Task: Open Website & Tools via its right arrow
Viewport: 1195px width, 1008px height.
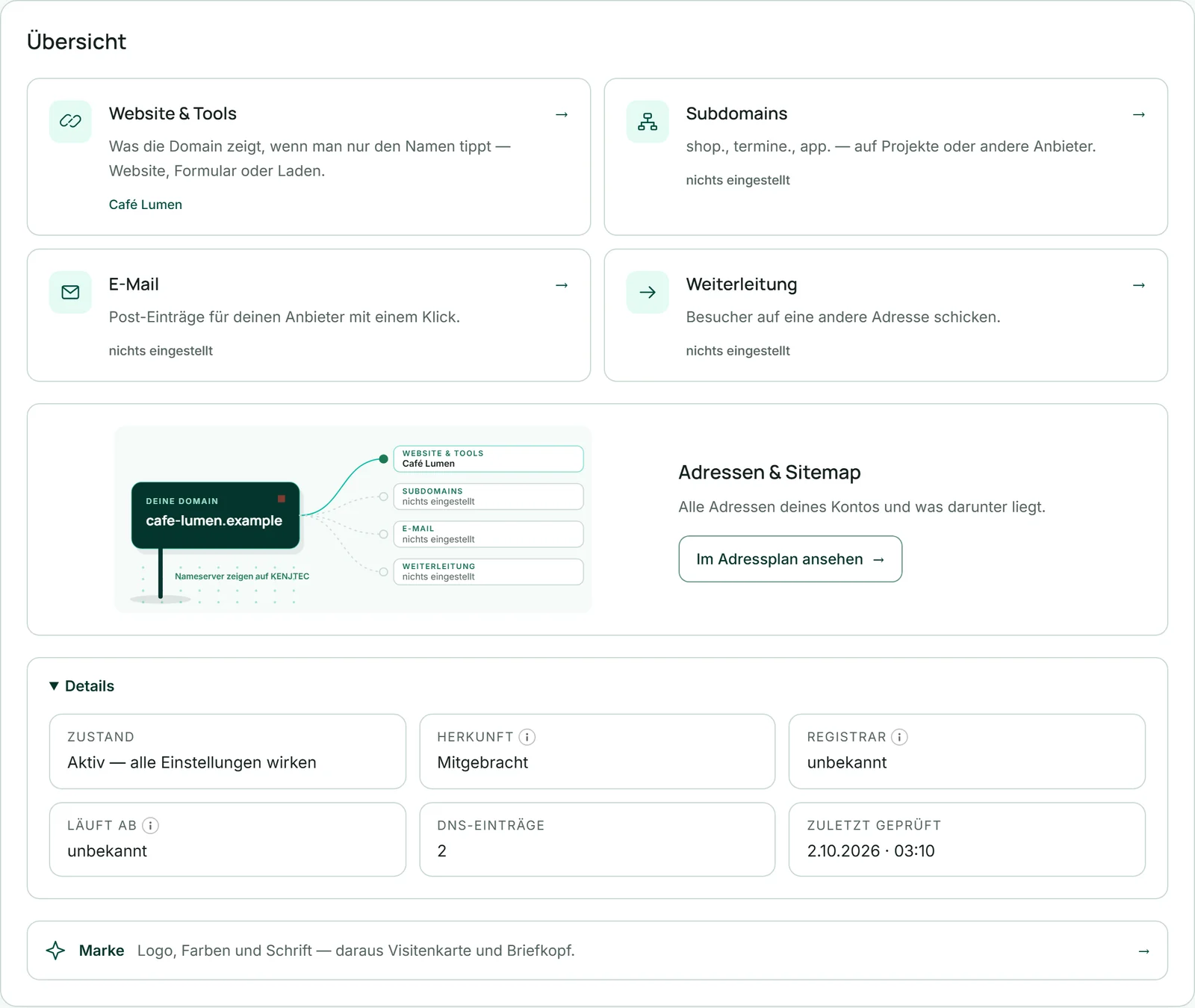Action: 562,114
